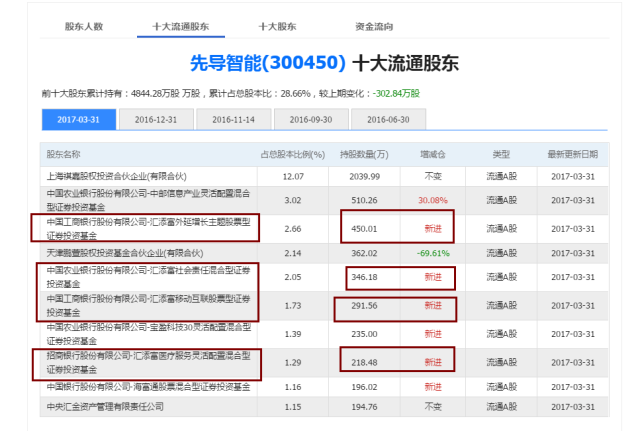Click the 股东名称 column header

(x=63, y=154)
